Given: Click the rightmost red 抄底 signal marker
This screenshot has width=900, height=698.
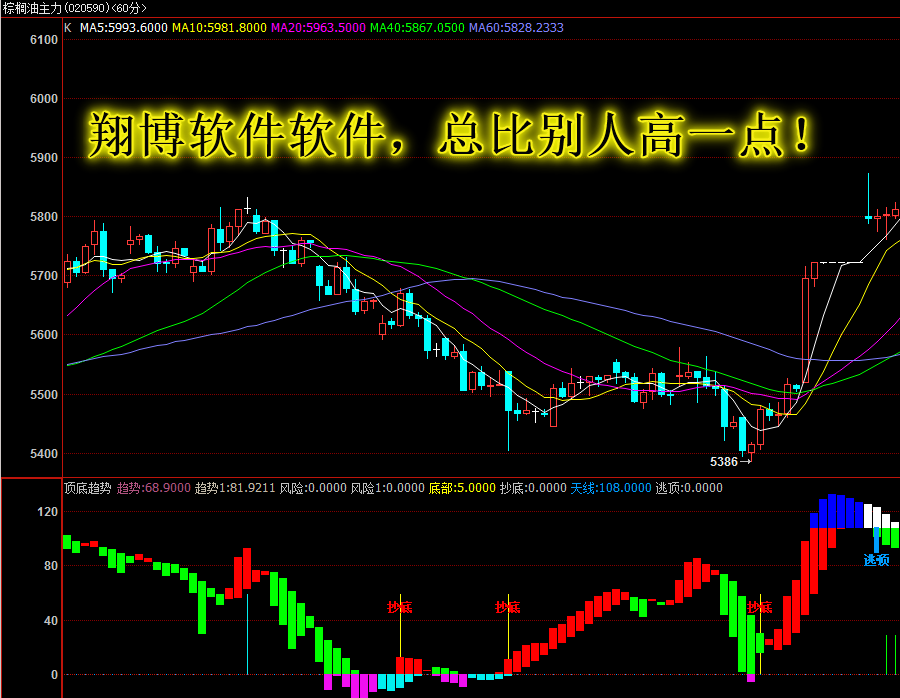Looking at the screenshot, I should [x=759, y=607].
